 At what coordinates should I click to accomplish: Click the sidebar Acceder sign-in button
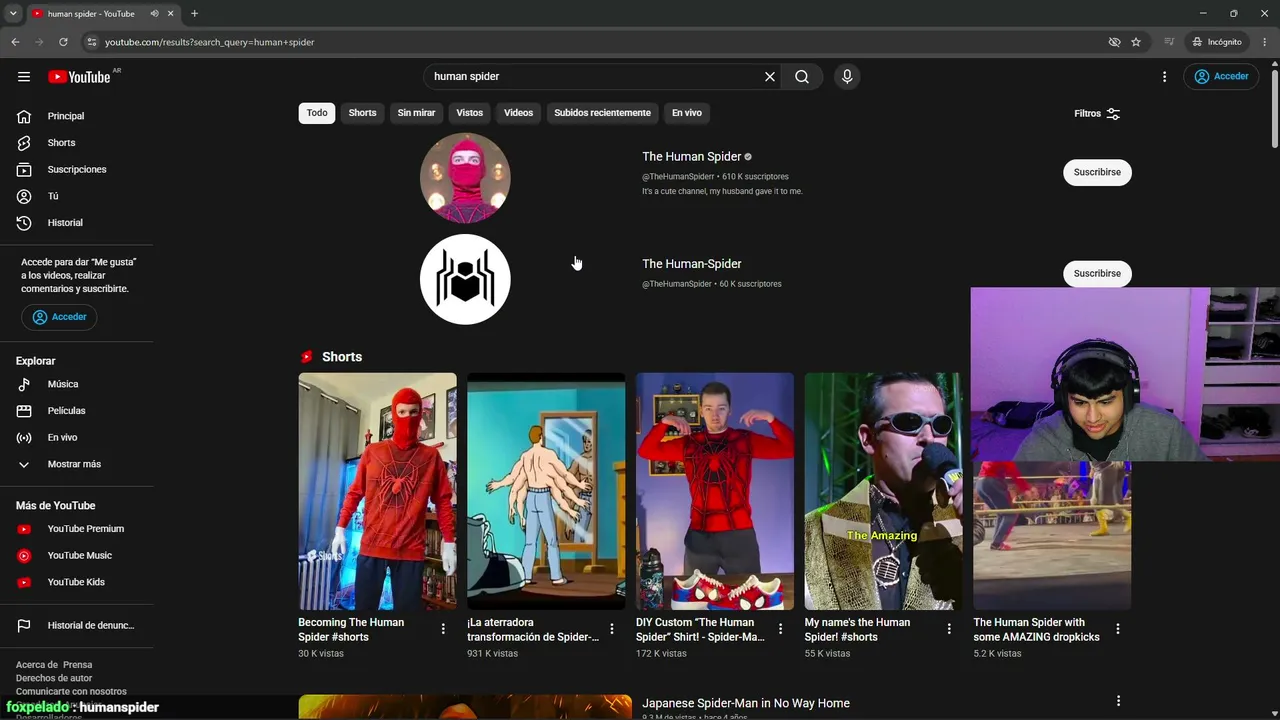pos(59,317)
